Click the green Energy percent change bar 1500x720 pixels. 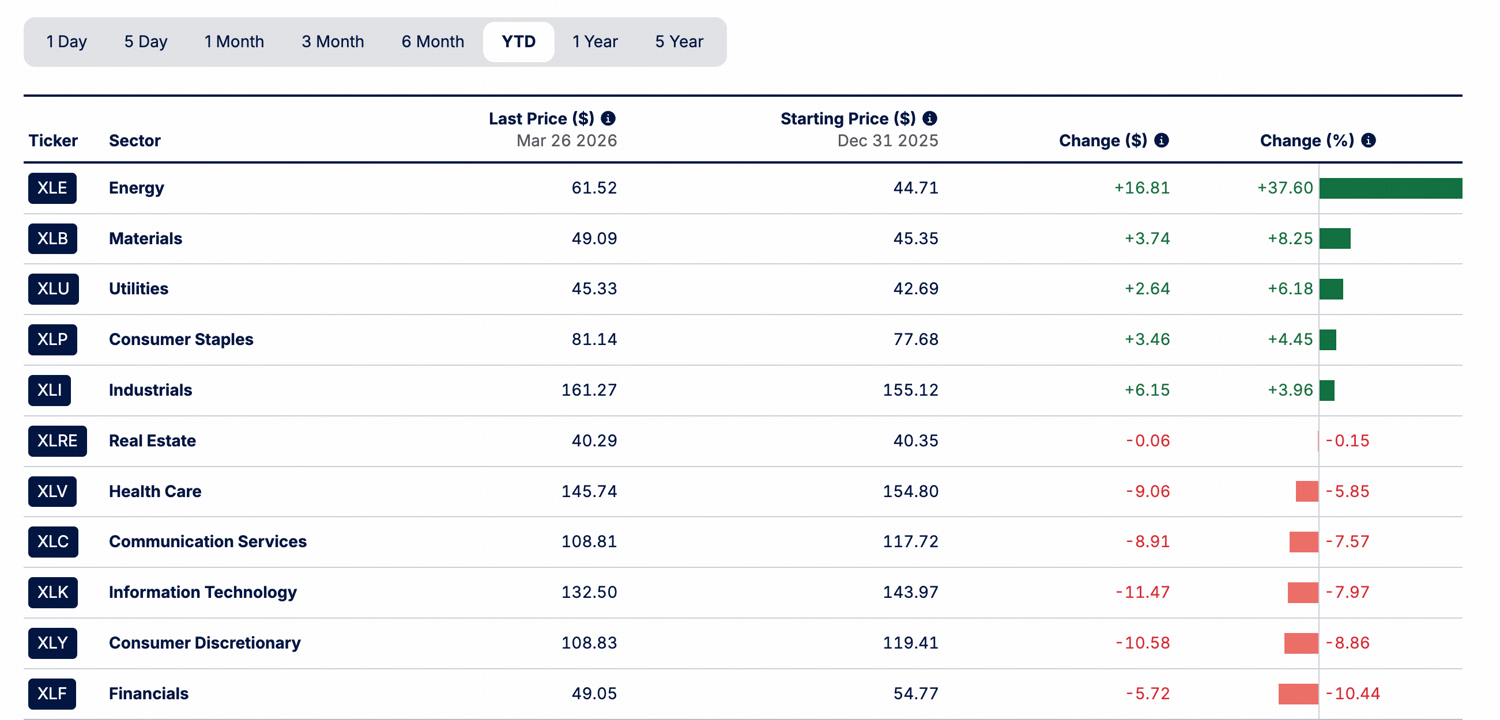[x=1390, y=188]
